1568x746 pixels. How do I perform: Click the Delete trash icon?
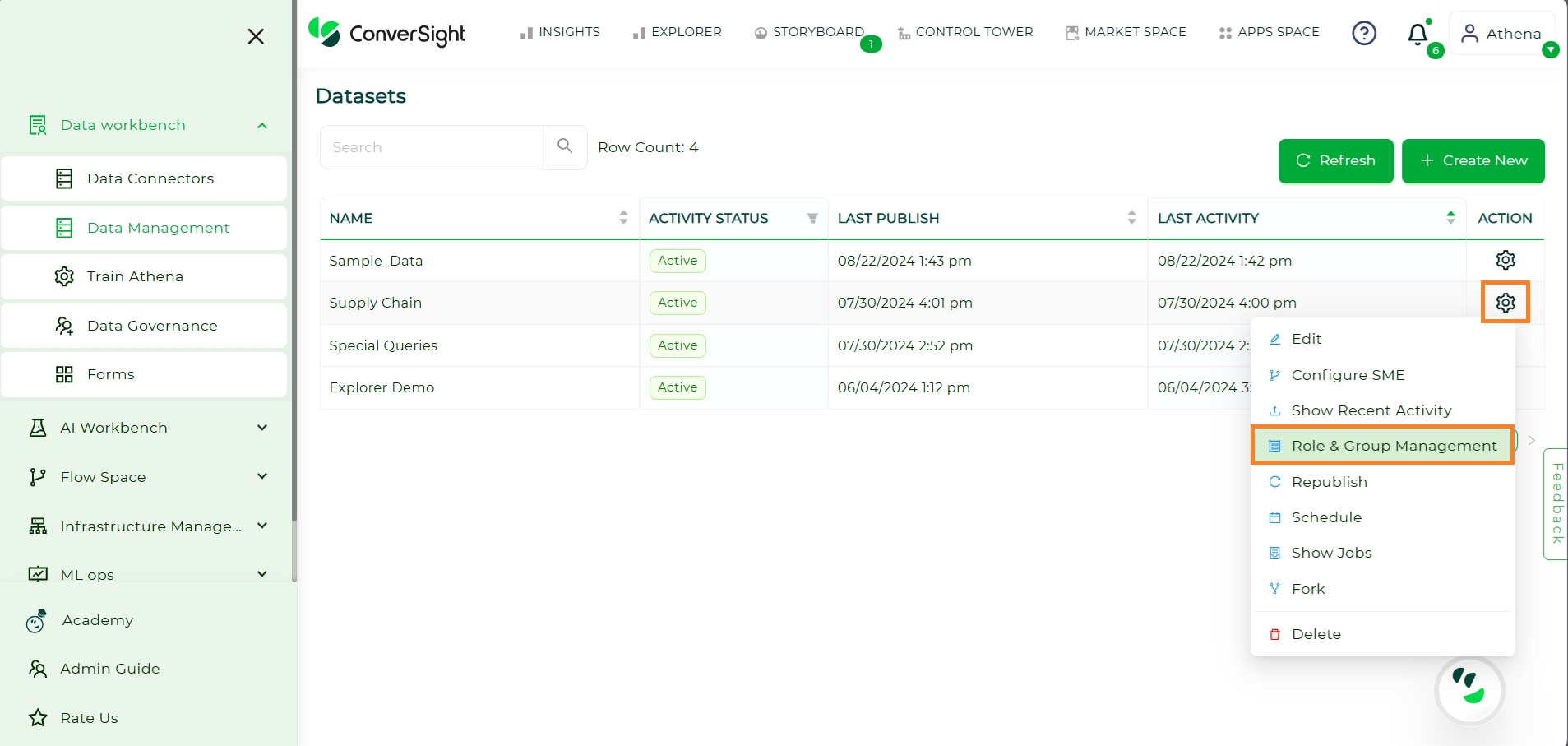1274,634
